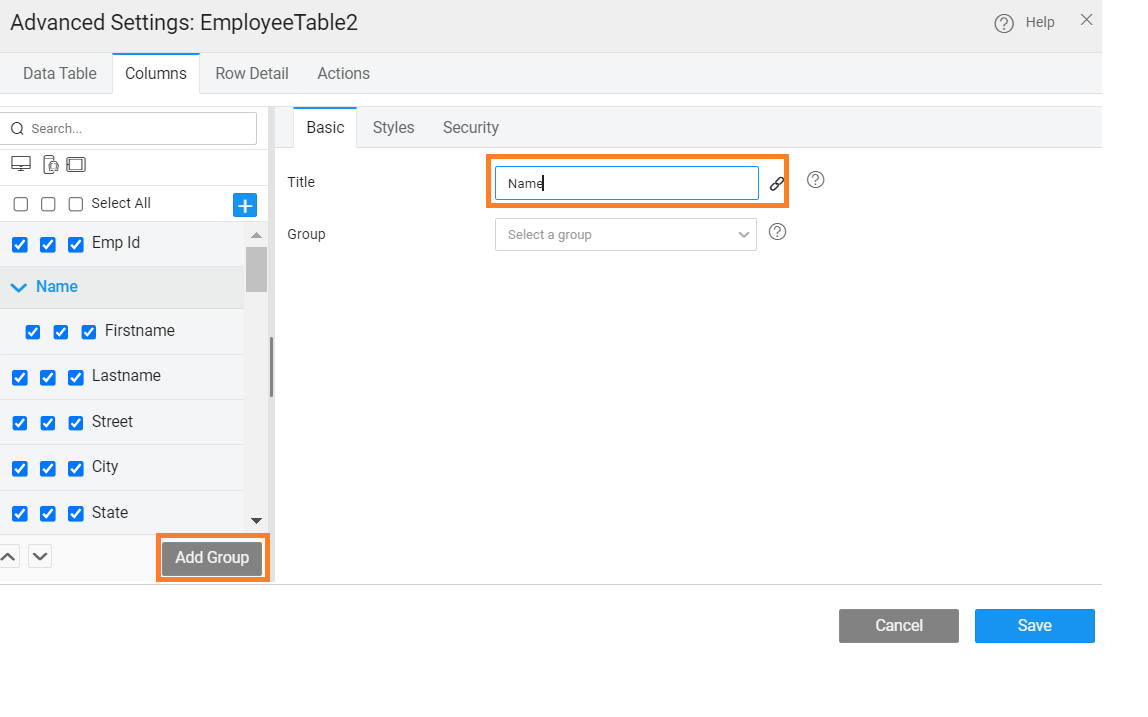1148x717 pixels.
Task: Toggle the checkbox next to Lastname label
Action: [76, 377]
